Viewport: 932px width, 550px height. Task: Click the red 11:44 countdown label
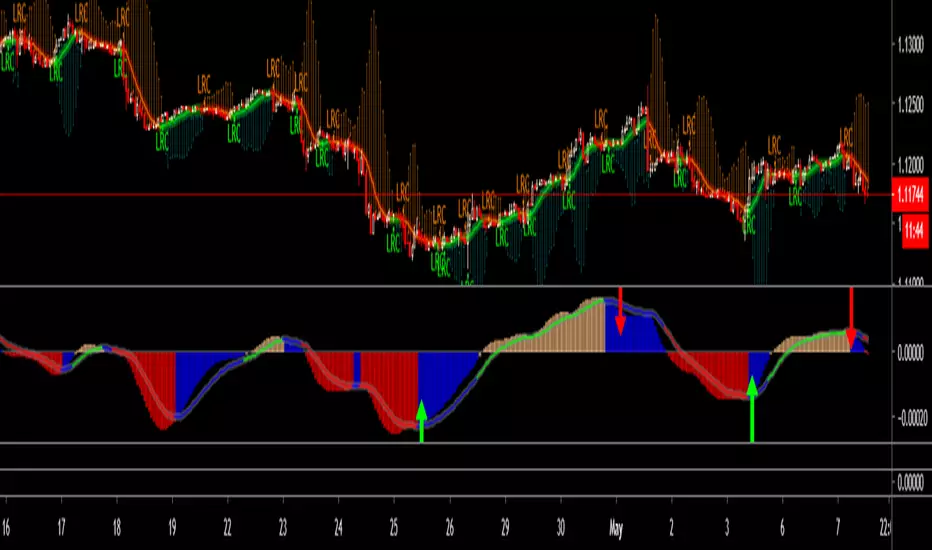tap(914, 230)
